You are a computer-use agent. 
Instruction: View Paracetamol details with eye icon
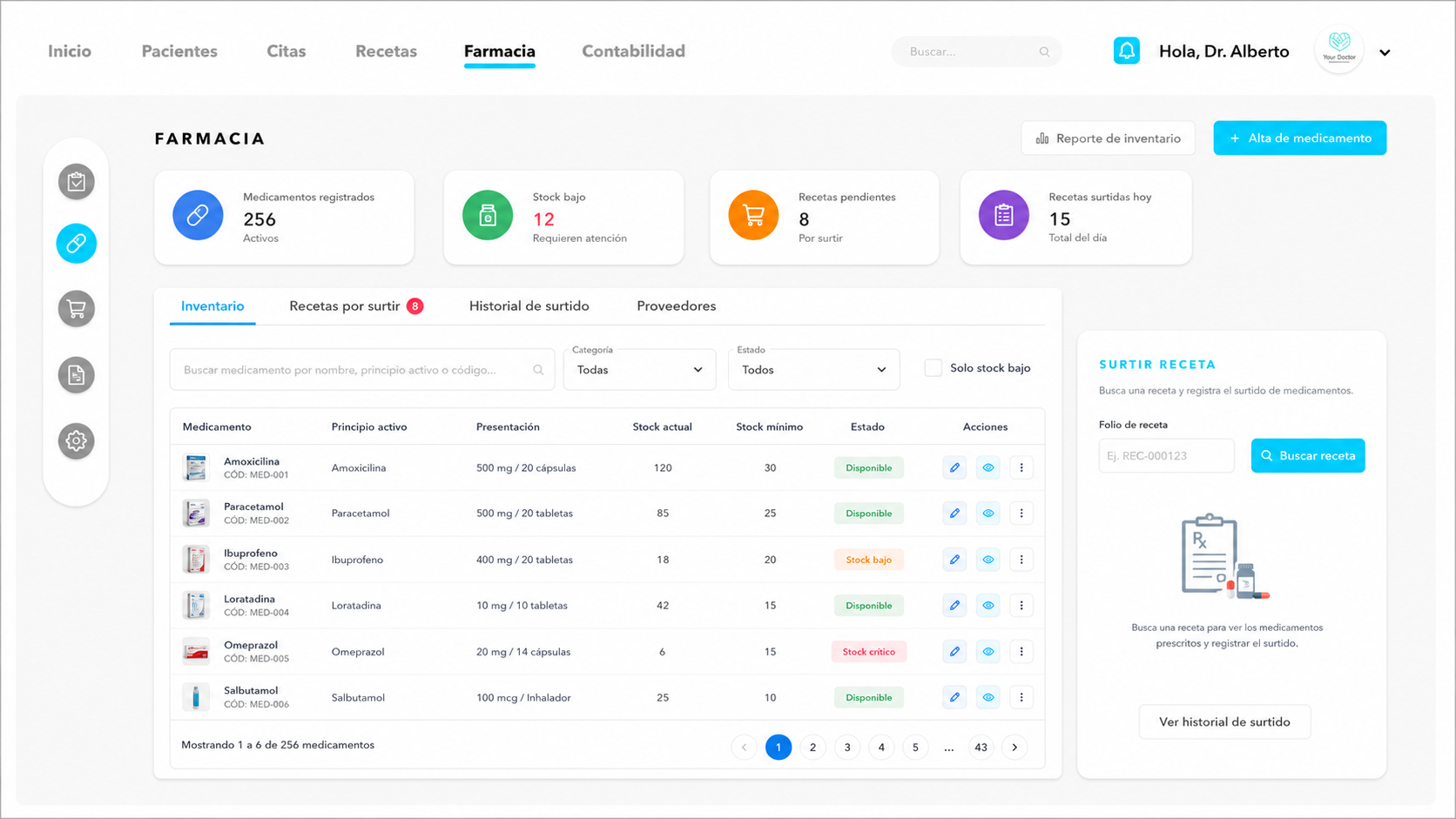point(988,514)
